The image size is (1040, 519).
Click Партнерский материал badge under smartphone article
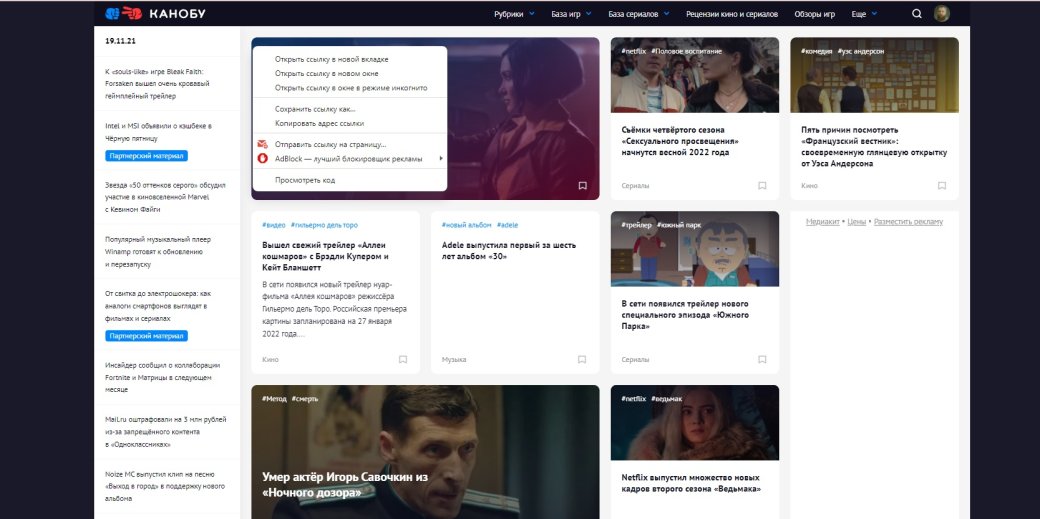146,336
